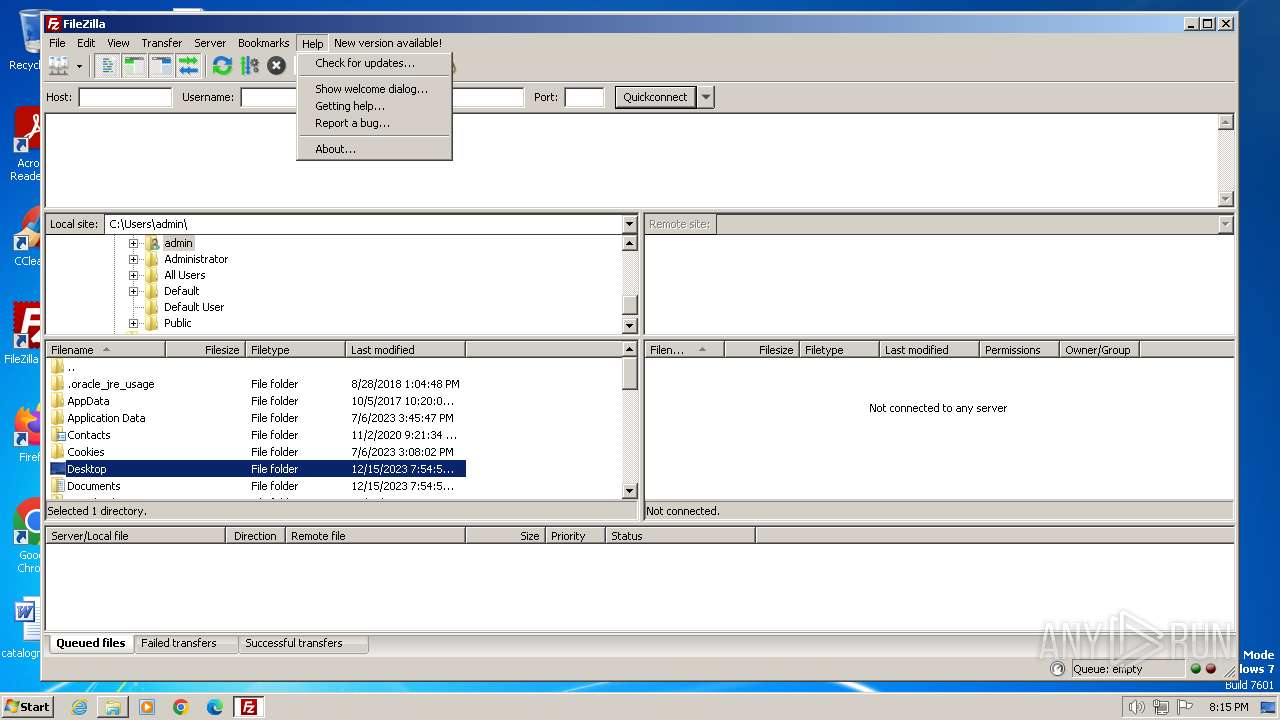
Task: Select the .oracle_jre_usage folder
Action: point(257,384)
